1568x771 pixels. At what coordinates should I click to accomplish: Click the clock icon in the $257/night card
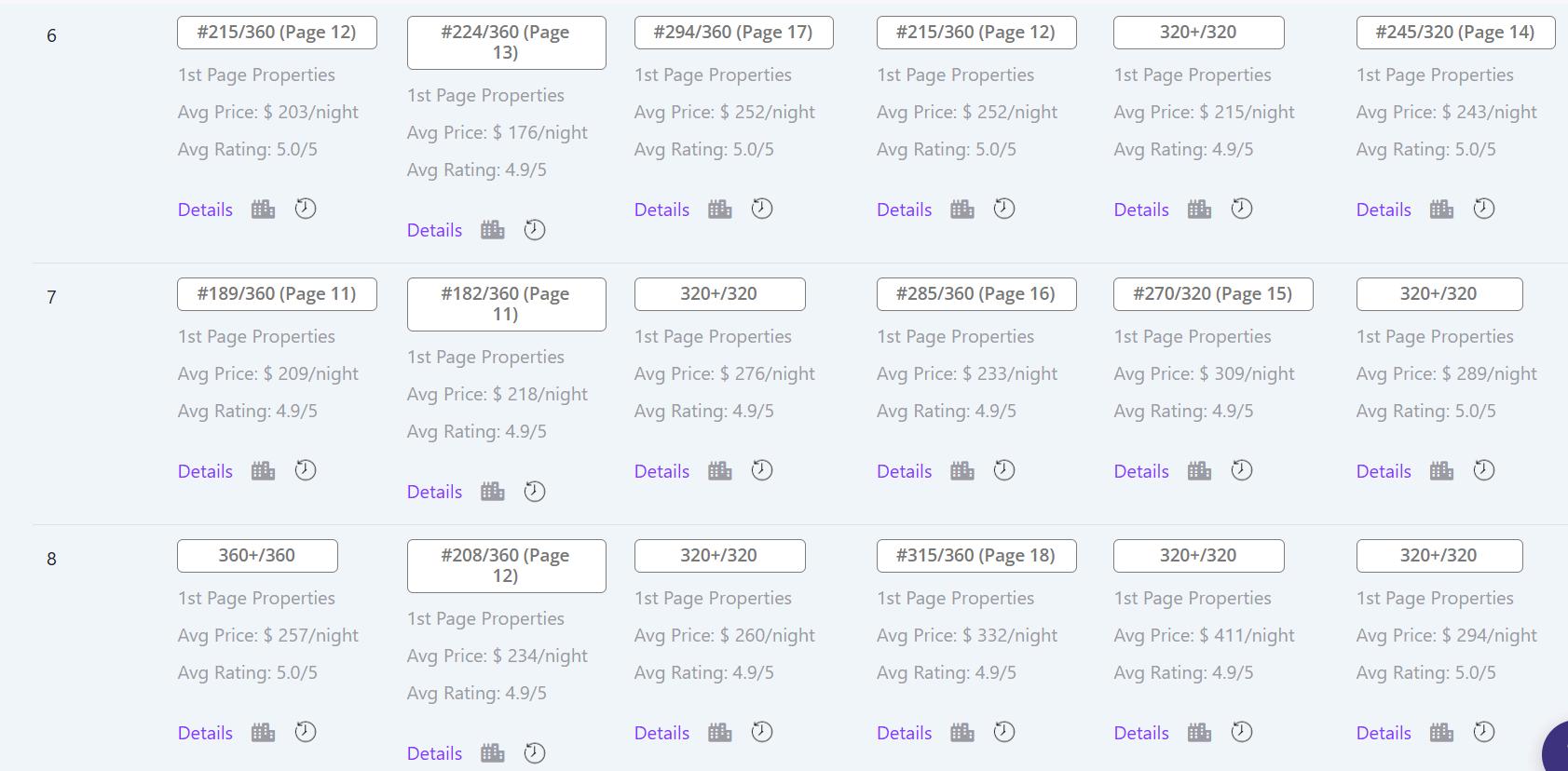coord(306,732)
